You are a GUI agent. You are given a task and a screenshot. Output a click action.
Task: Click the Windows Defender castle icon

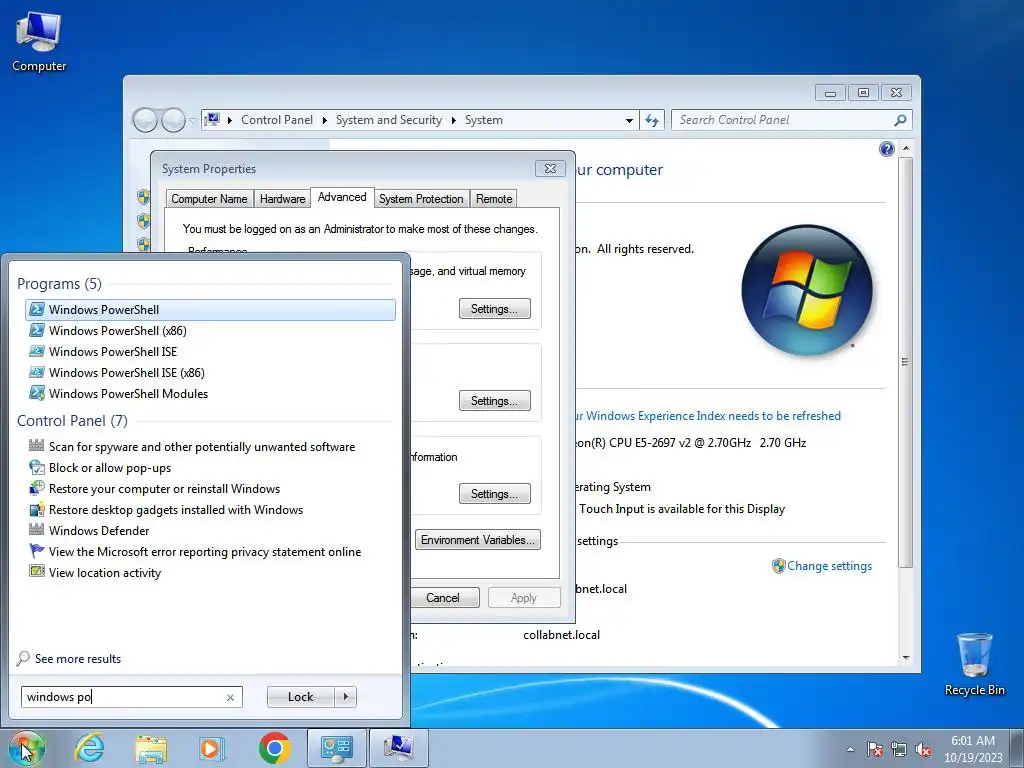point(37,530)
